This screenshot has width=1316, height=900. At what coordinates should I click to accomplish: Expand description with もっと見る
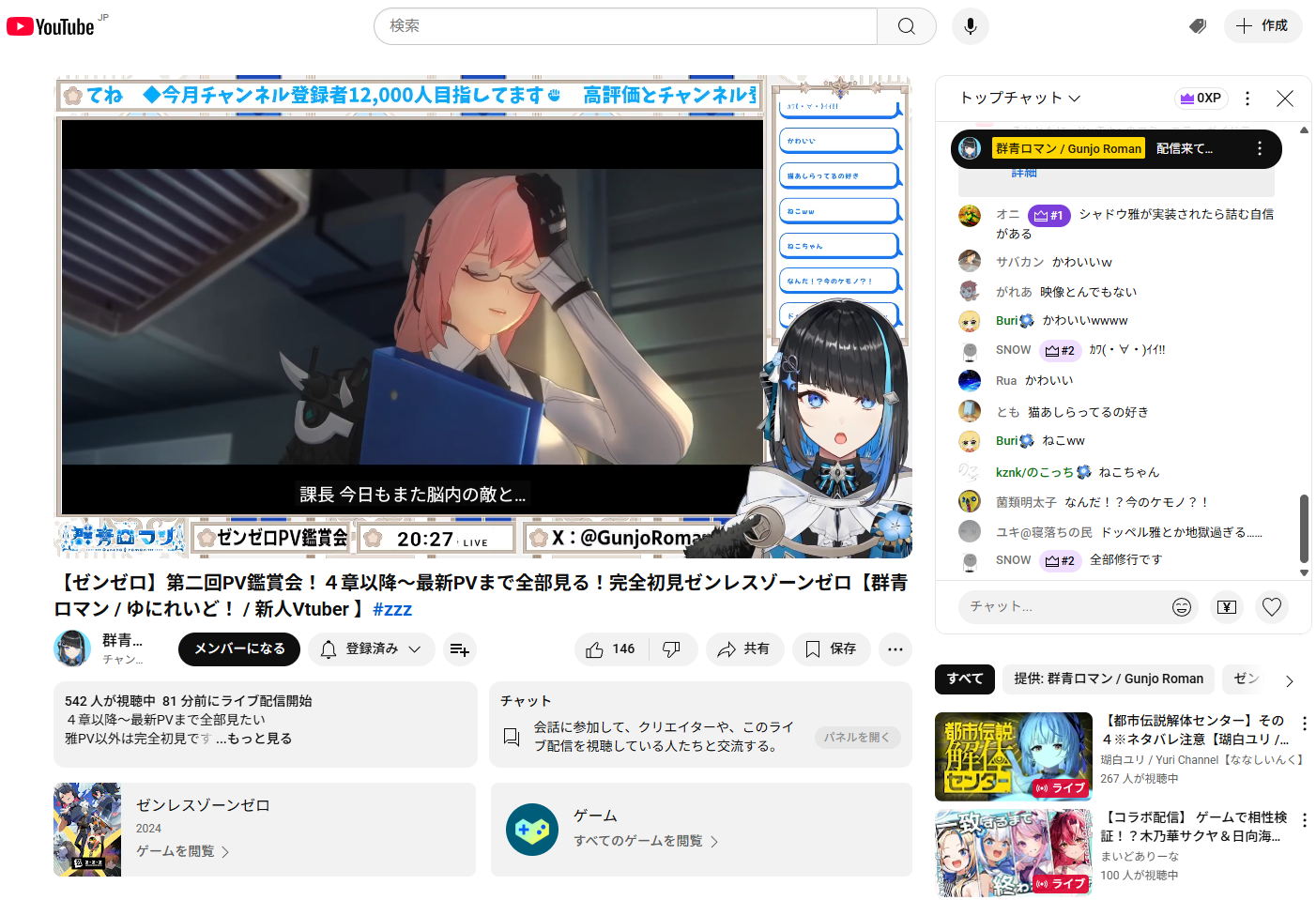click(x=254, y=739)
